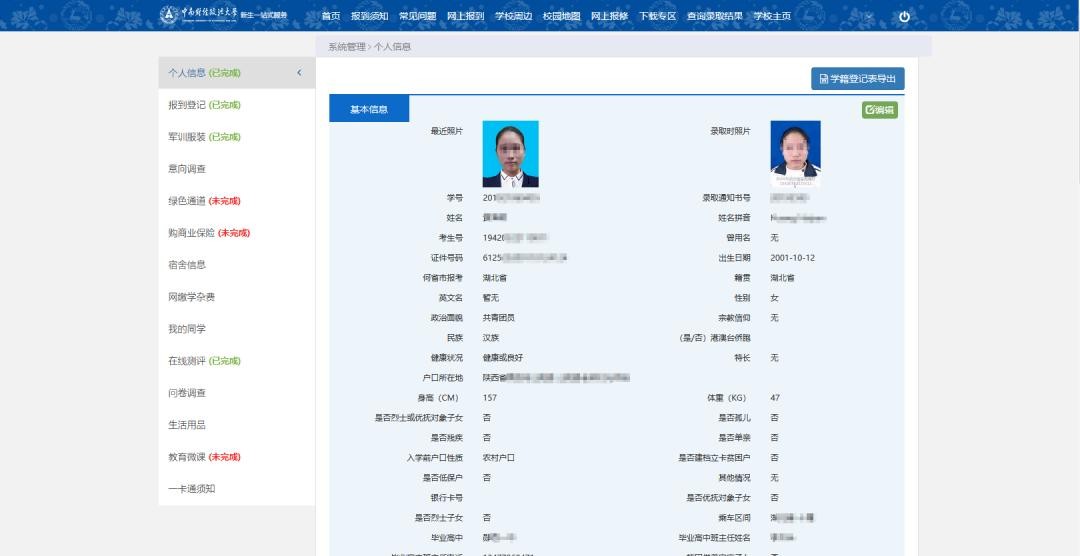Navigate to 校园地图 in top menu
The width and height of the screenshot is (1080, 556).
pyautogui.click(x=561, y=16)
